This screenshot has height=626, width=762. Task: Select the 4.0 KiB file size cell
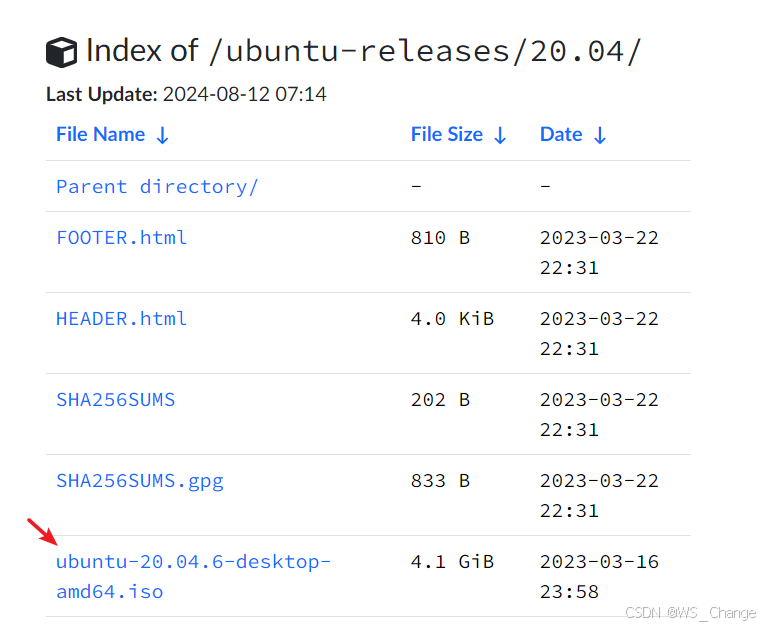pos(452,319)
